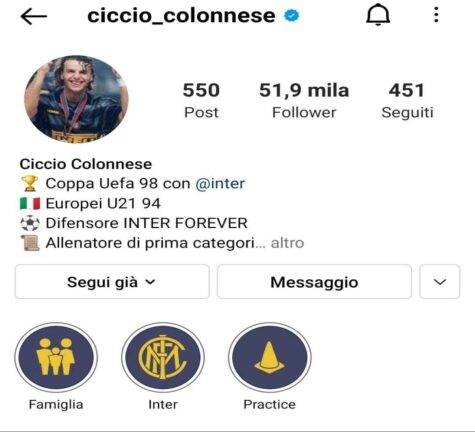475x432 pixels.
Task: Tap the Famiglia highlight label
Action: [x=56, y=404]
